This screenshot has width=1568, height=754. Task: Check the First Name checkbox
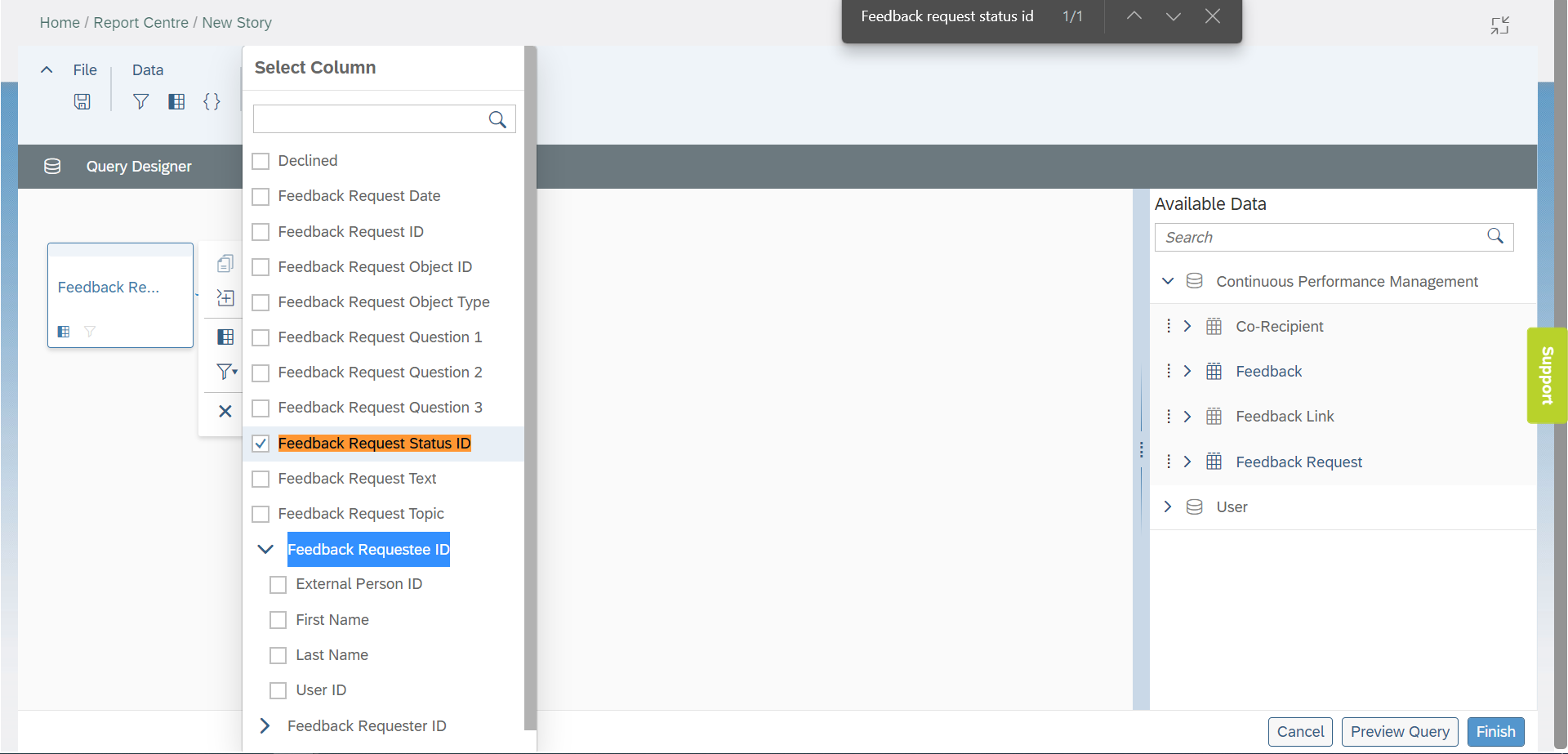(278, 620)
